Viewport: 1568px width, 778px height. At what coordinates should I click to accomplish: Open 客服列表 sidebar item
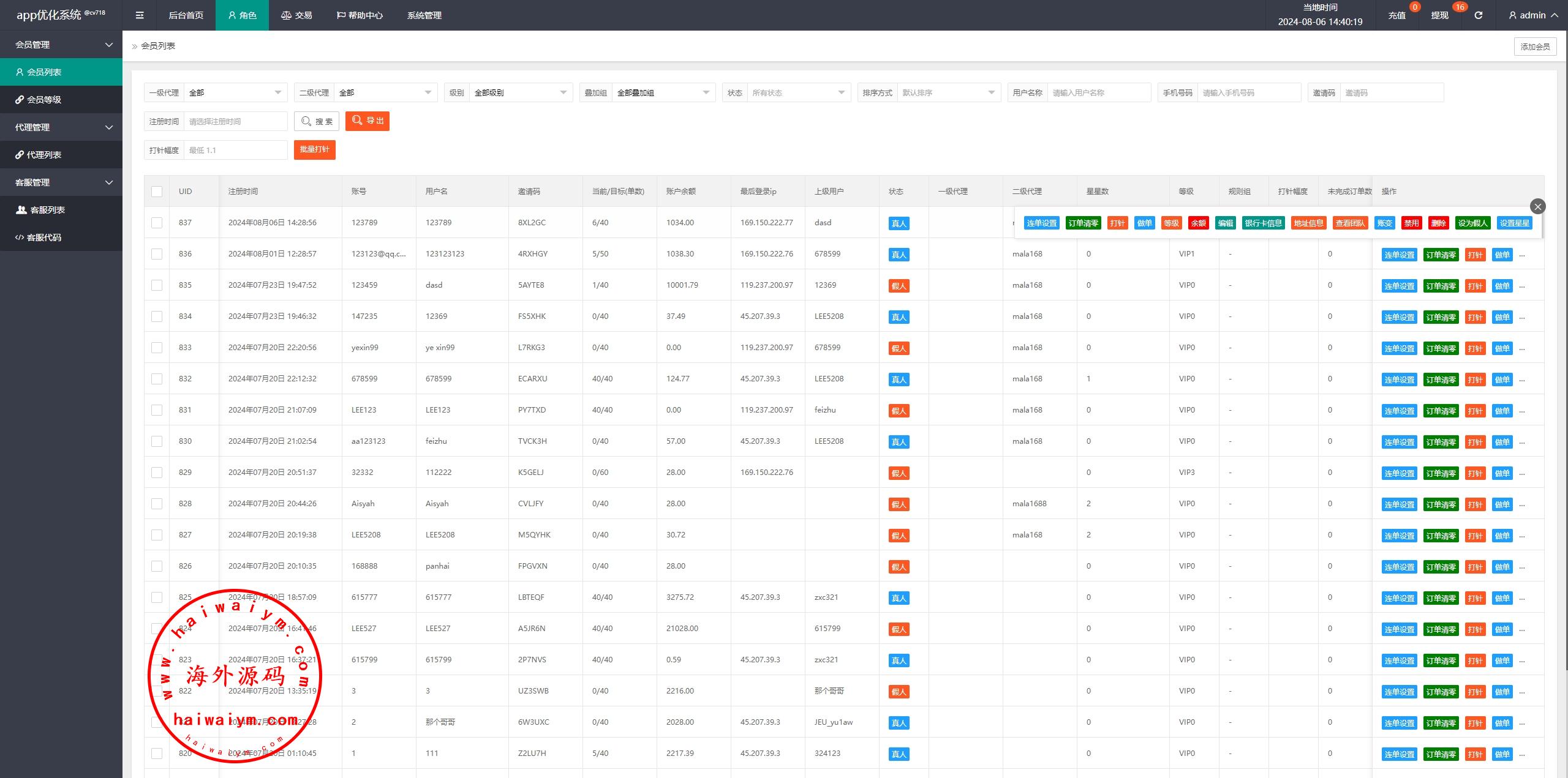(x=47, y=210)
